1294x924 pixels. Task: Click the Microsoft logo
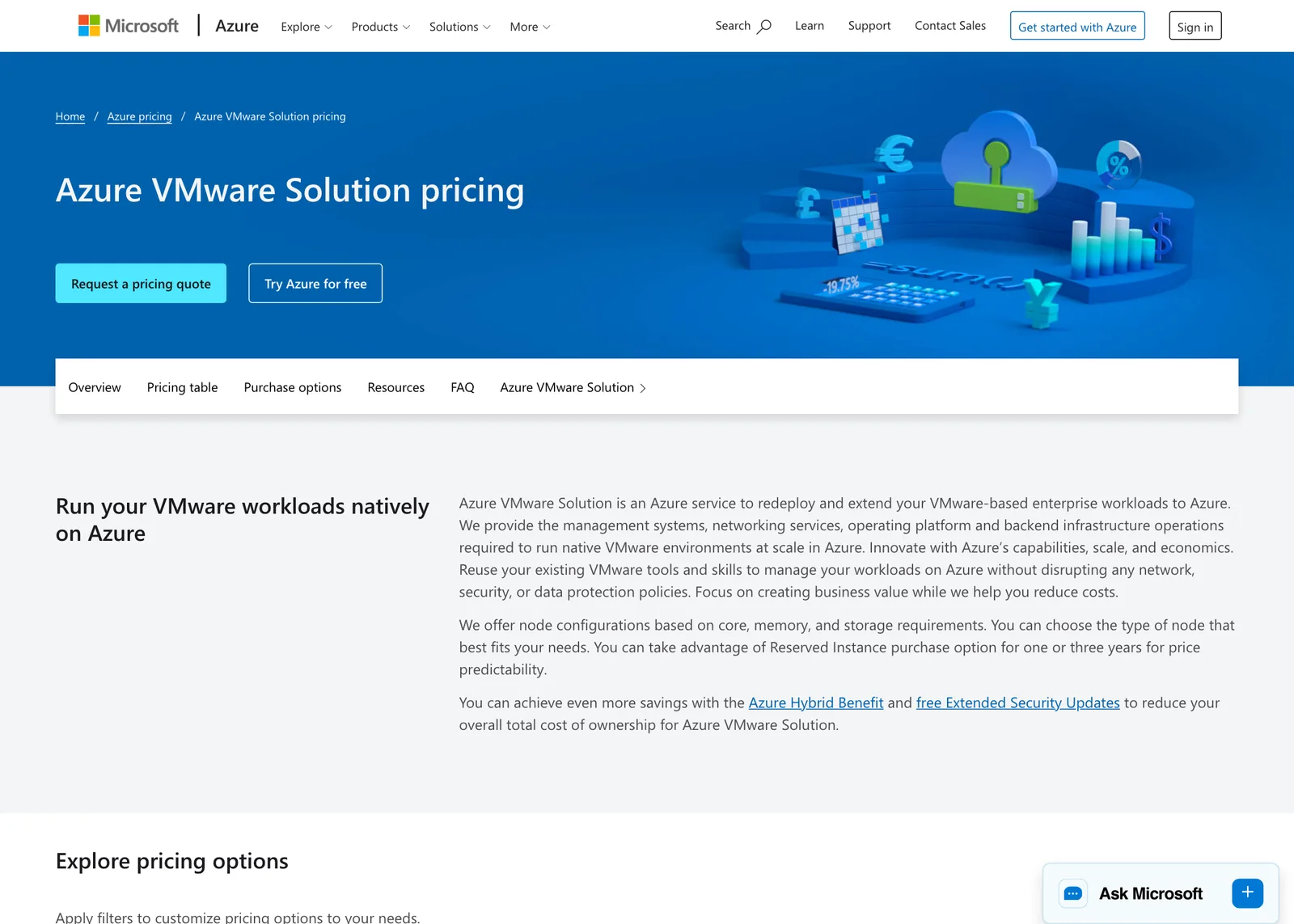point(128,26)
